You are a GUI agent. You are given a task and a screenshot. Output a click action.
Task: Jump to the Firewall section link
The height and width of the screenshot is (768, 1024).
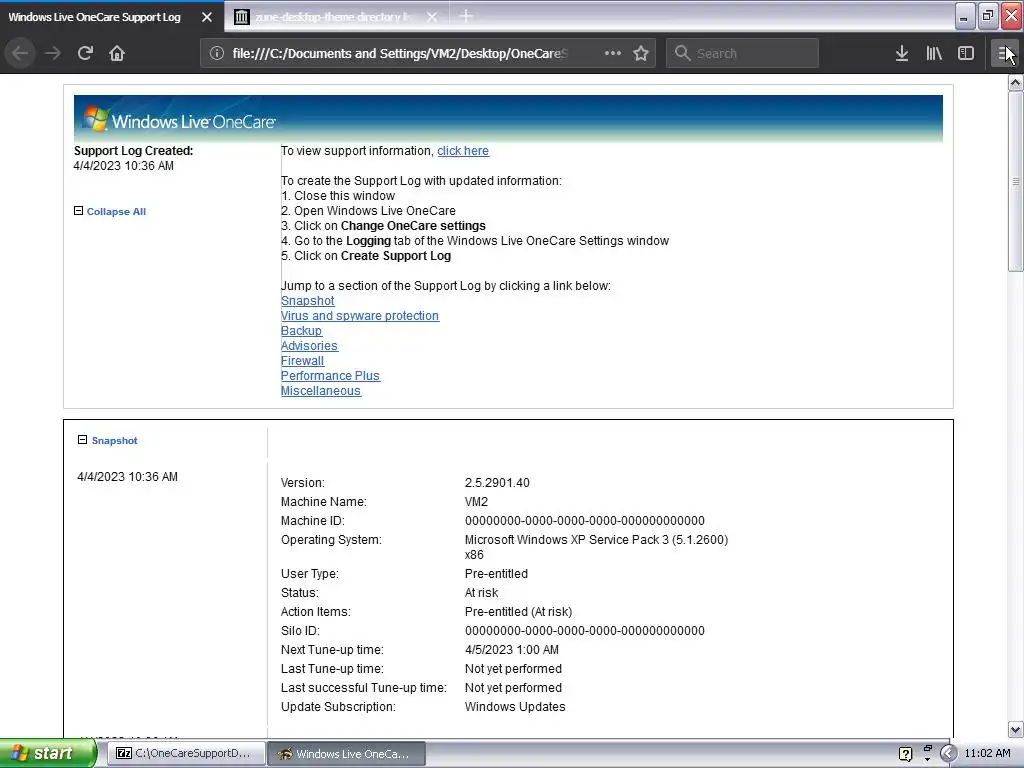[302, 361]
